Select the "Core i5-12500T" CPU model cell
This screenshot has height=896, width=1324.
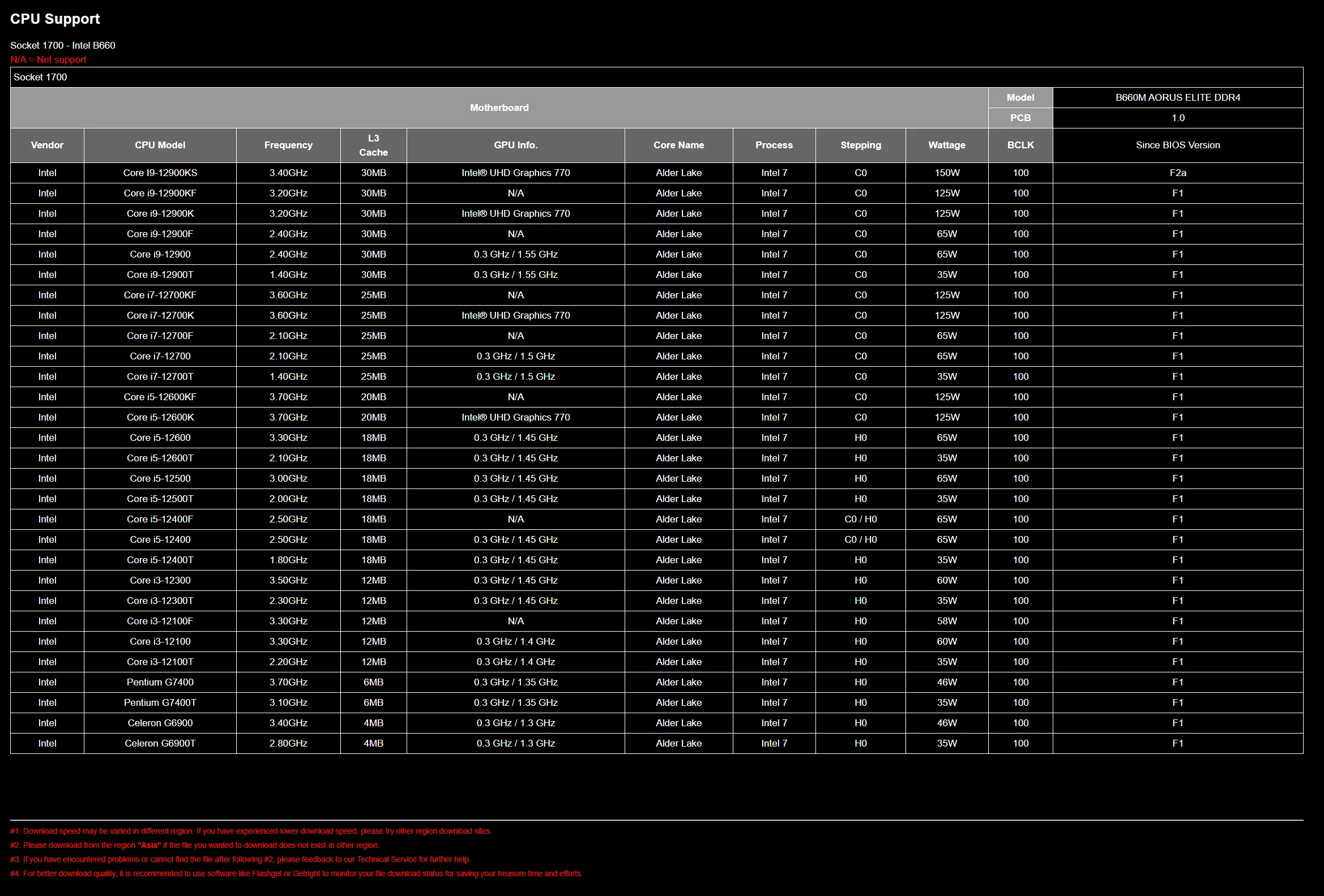click(160, 499)
